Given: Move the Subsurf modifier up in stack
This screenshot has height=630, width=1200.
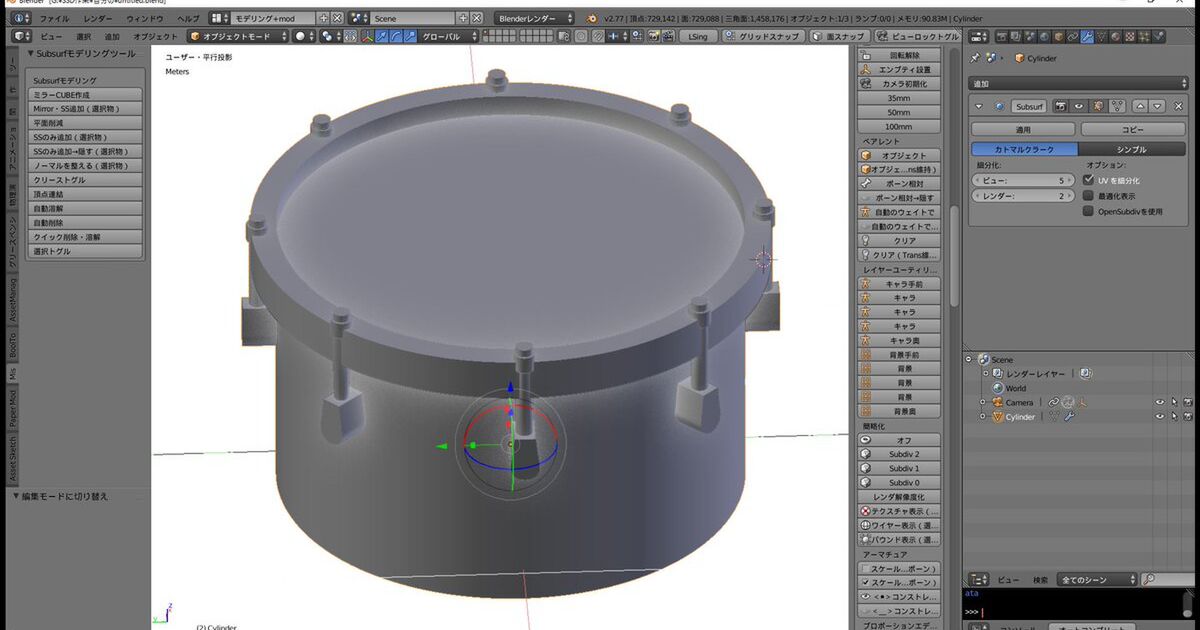Looking at the screenshot, I should 1139,106.
